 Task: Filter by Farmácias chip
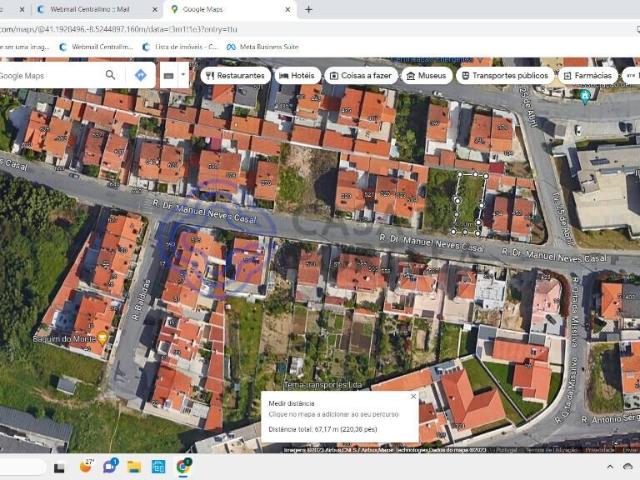[588, 76]
